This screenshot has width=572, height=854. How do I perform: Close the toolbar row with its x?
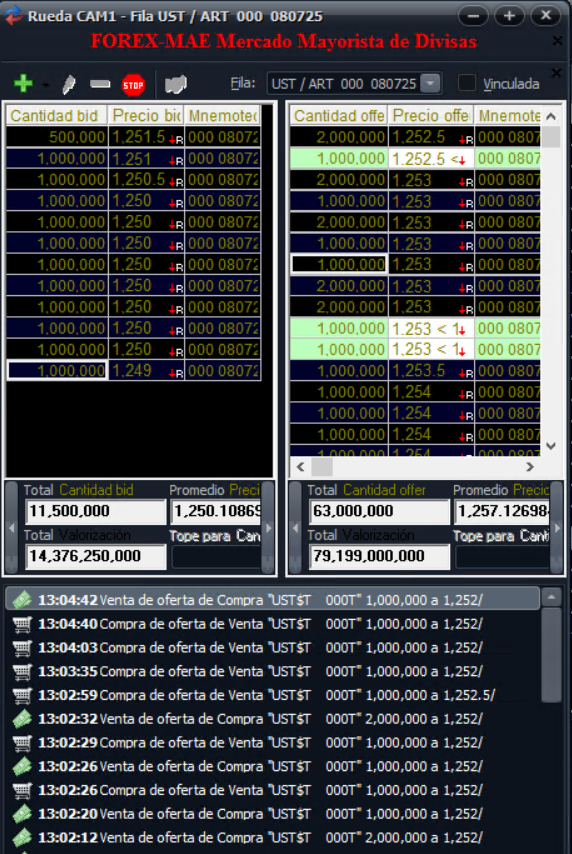[557, 72]
